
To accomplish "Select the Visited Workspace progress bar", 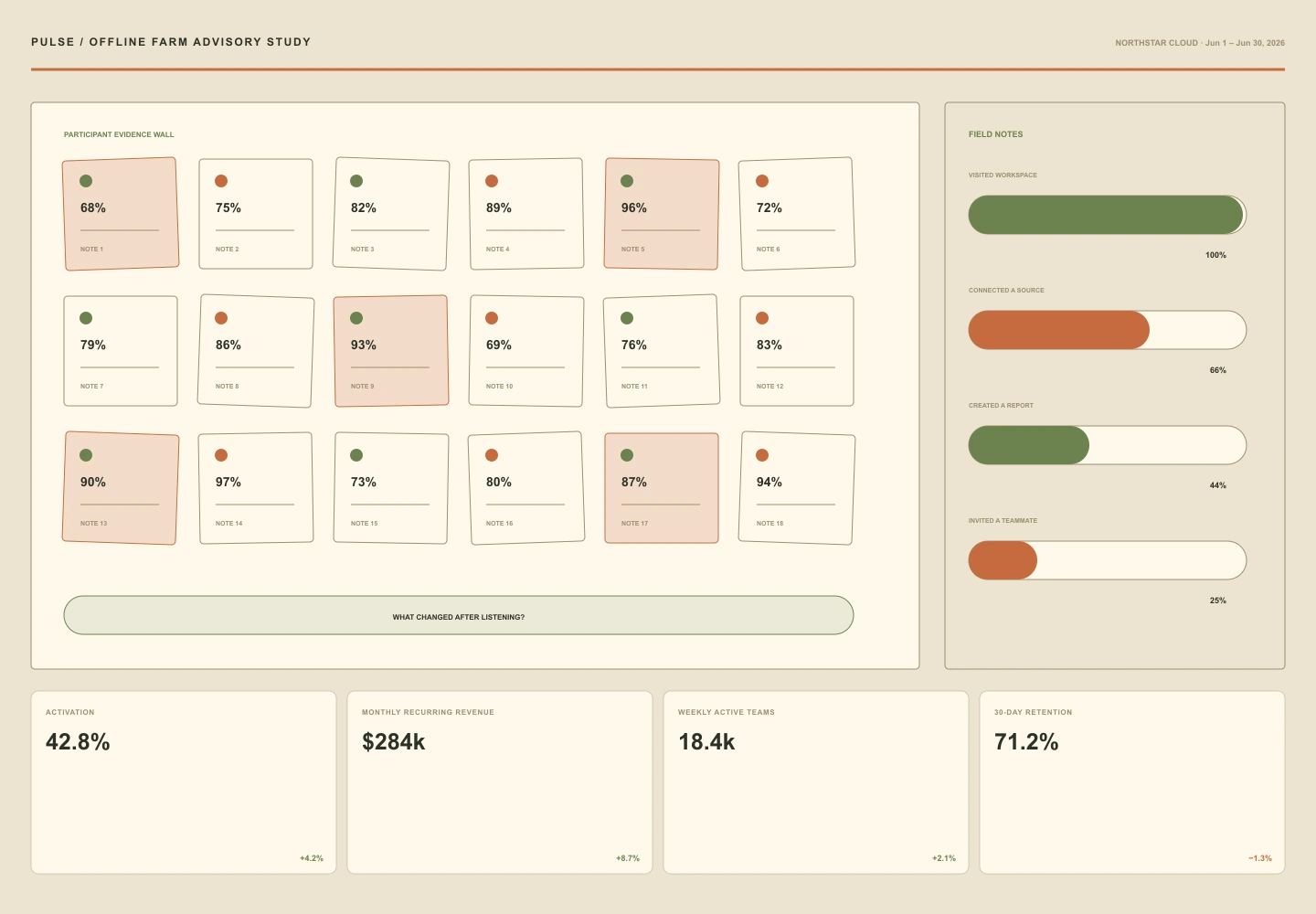I will (x=1108, y=215).
